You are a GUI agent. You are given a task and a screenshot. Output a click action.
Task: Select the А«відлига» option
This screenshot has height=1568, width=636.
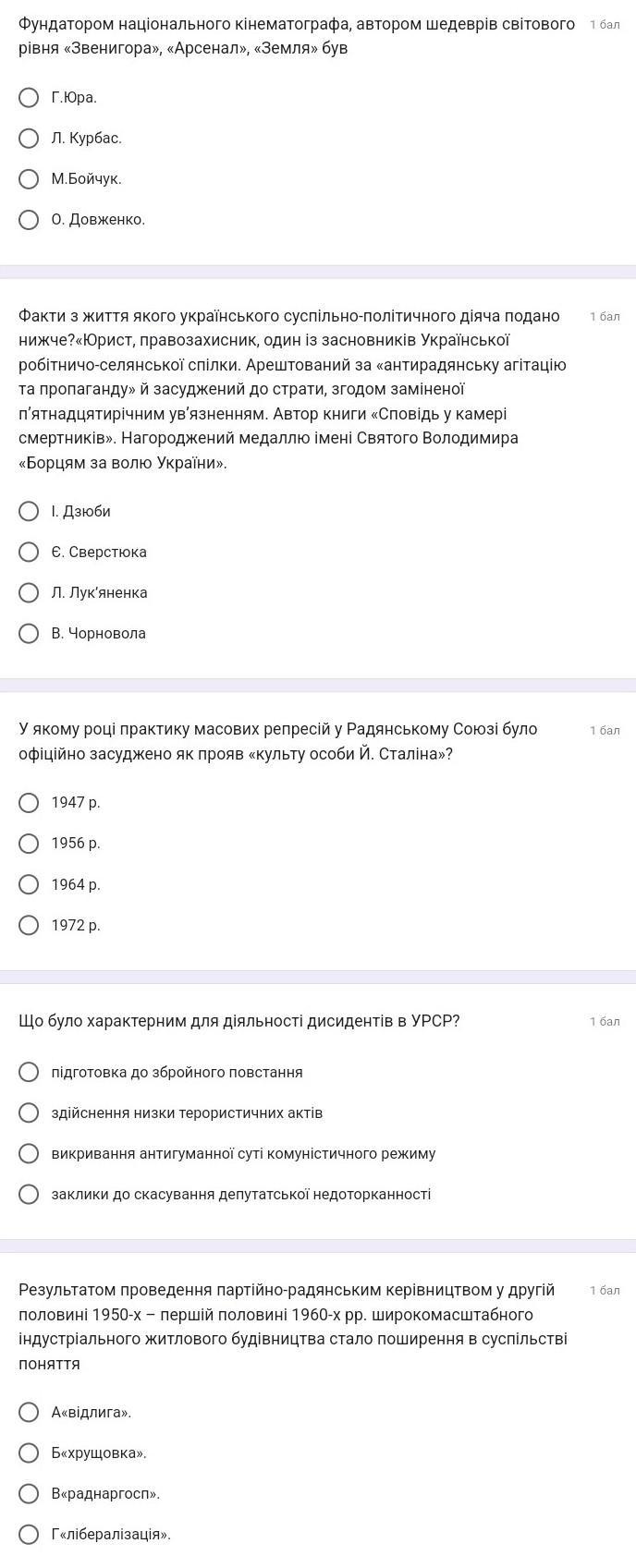30,1412
